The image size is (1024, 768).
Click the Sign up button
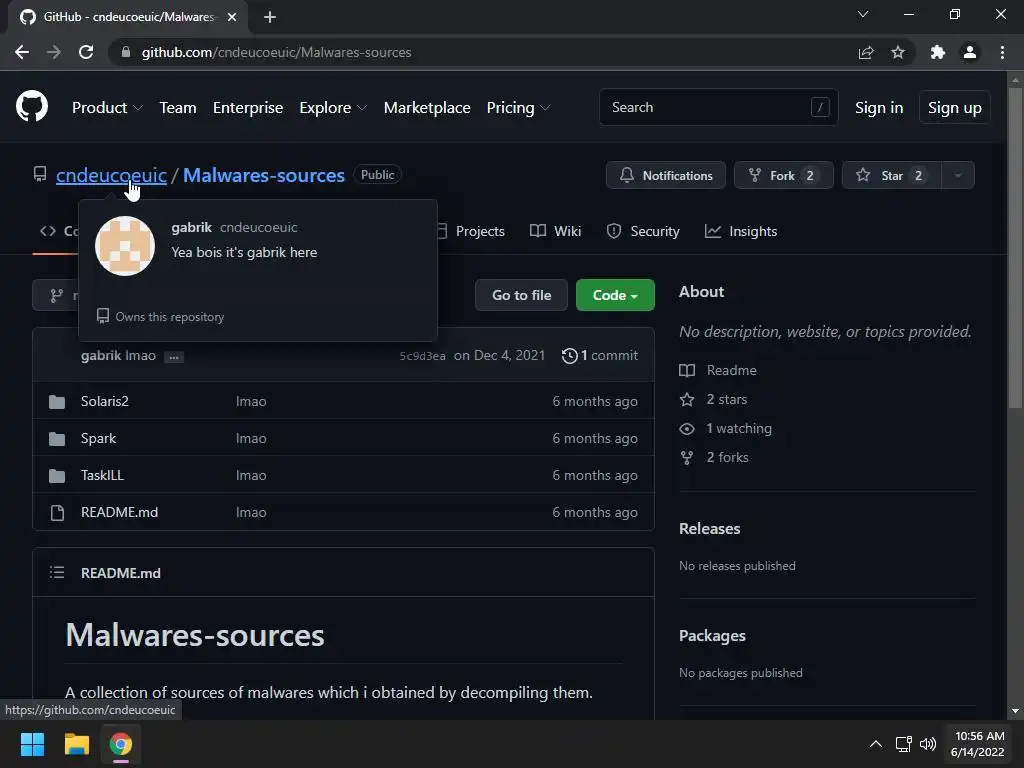955,108
